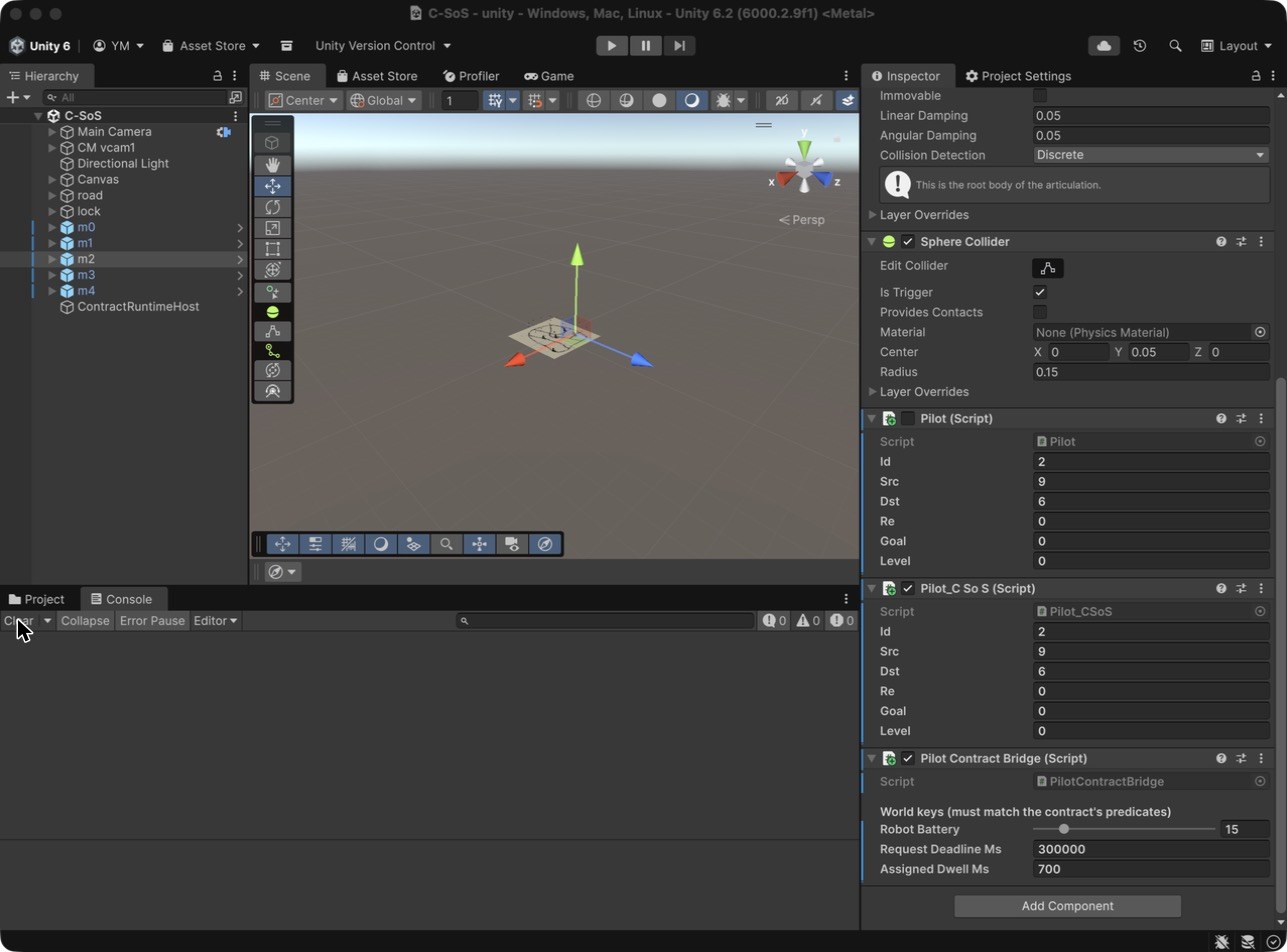Click the Step frame button
Image resolution: width=1287 pixels, height=952 pixels.
tap(679, 46)
